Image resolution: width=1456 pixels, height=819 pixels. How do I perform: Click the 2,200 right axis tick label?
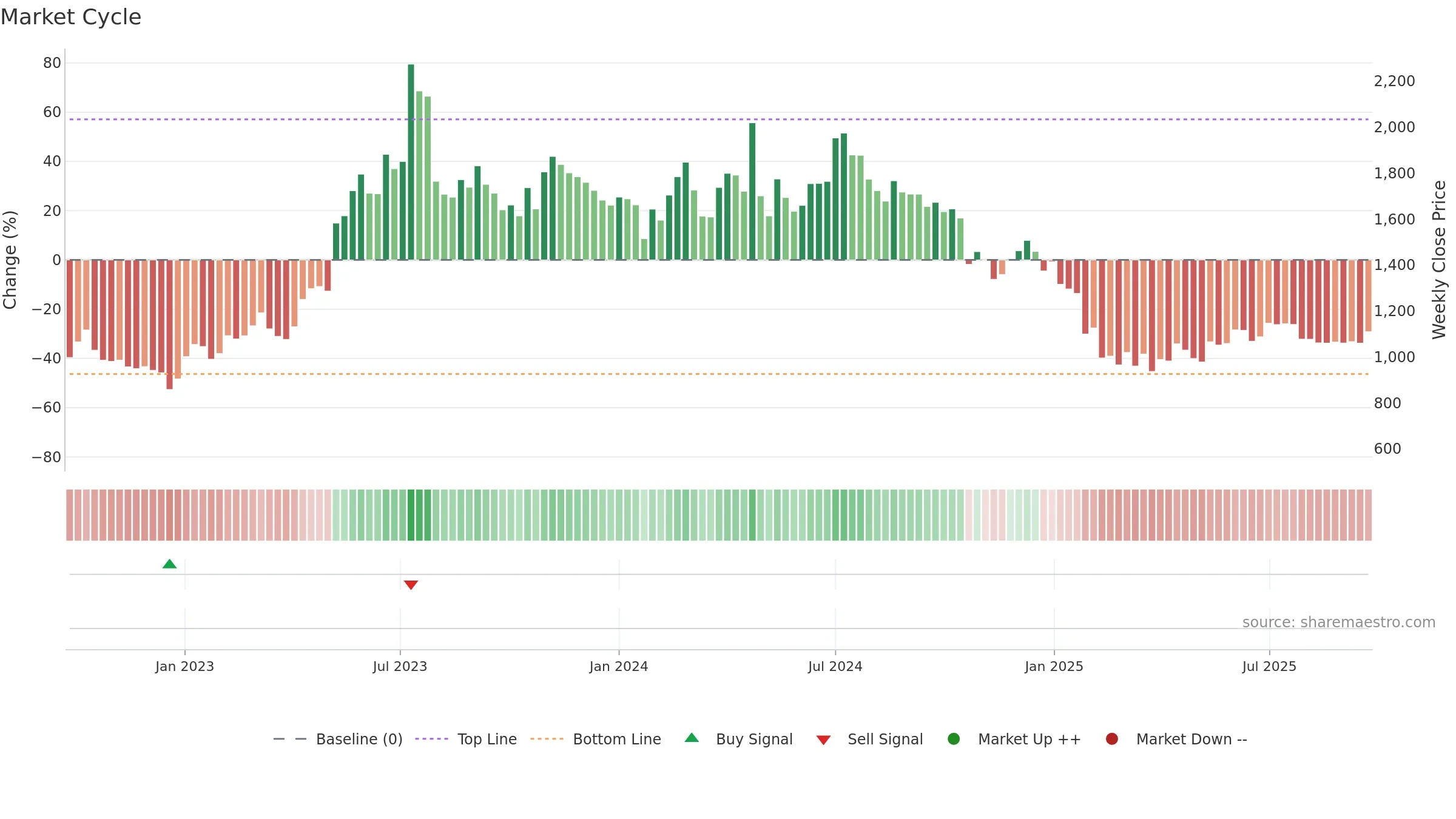[x=1394, y=81]
